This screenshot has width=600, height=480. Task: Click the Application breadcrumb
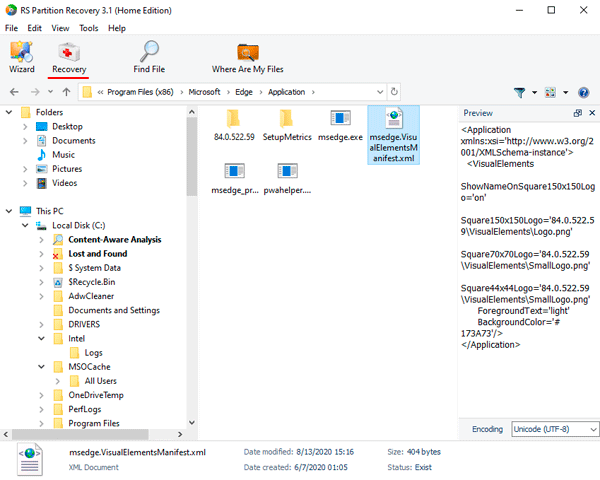click(x=286, y=92)
